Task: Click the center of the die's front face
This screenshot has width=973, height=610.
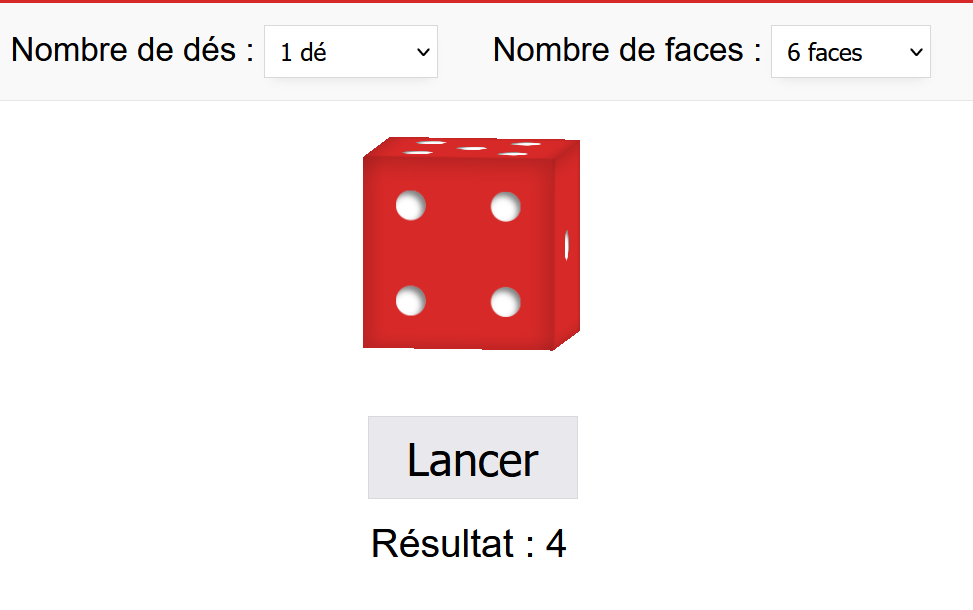Action: [x=458, y=253]
